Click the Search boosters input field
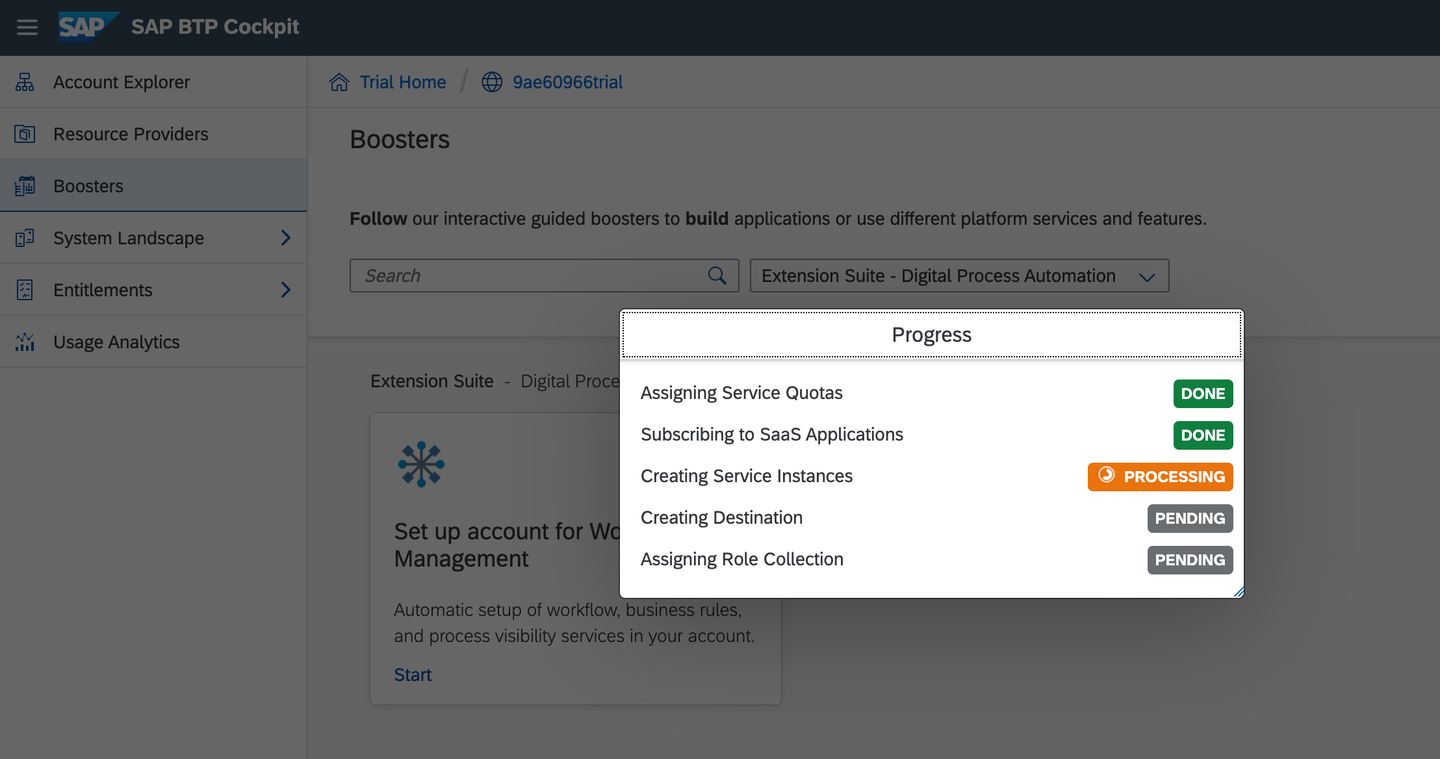This screenshot has width=1440, height=759. pyautogui.click(x=544, y=276)
